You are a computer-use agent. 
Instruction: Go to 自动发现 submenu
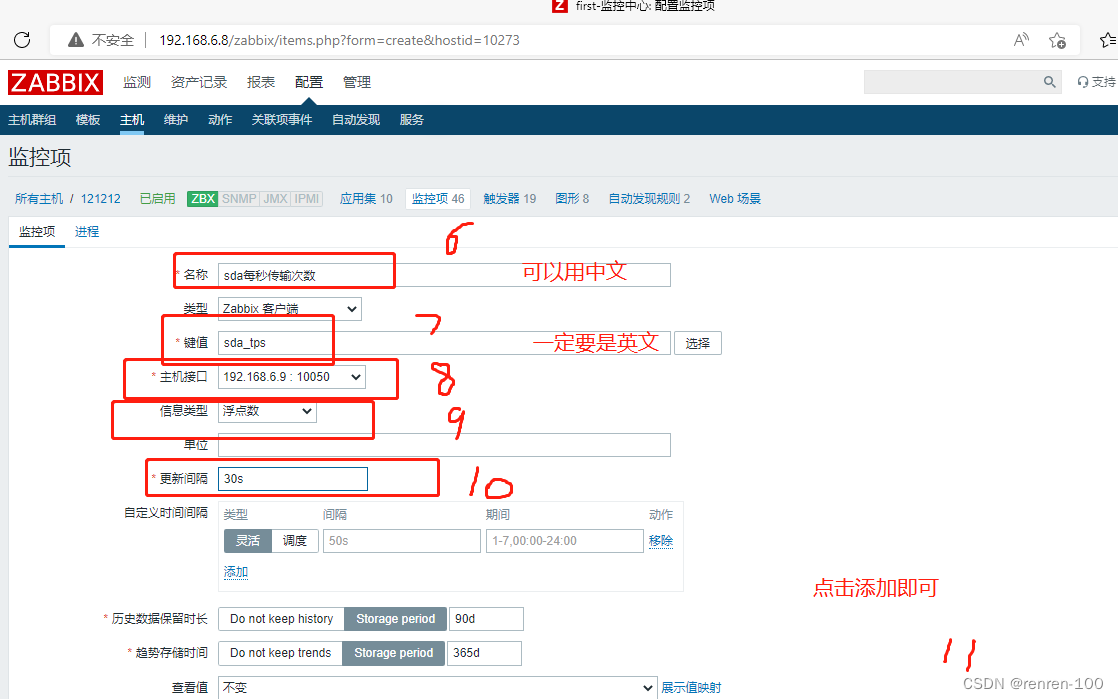(356, 120)
